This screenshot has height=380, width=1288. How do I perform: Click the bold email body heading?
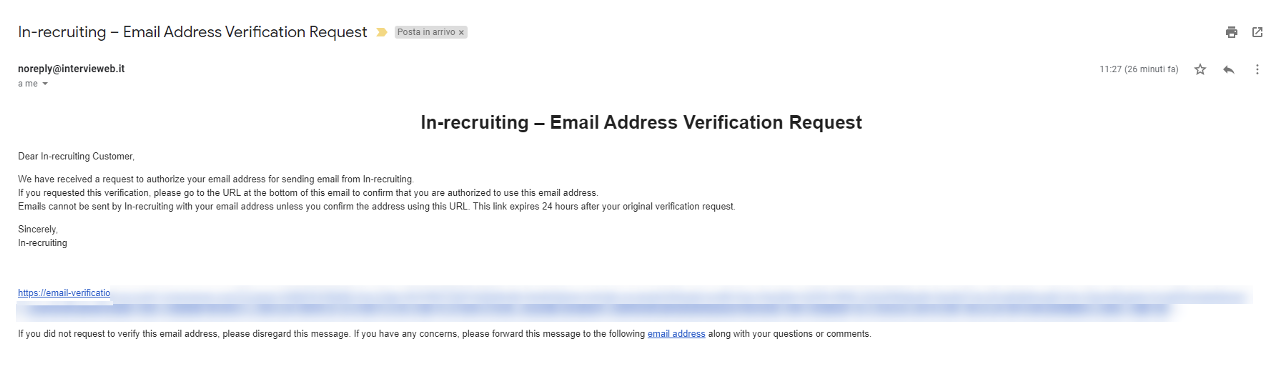[x=641, y=123]
